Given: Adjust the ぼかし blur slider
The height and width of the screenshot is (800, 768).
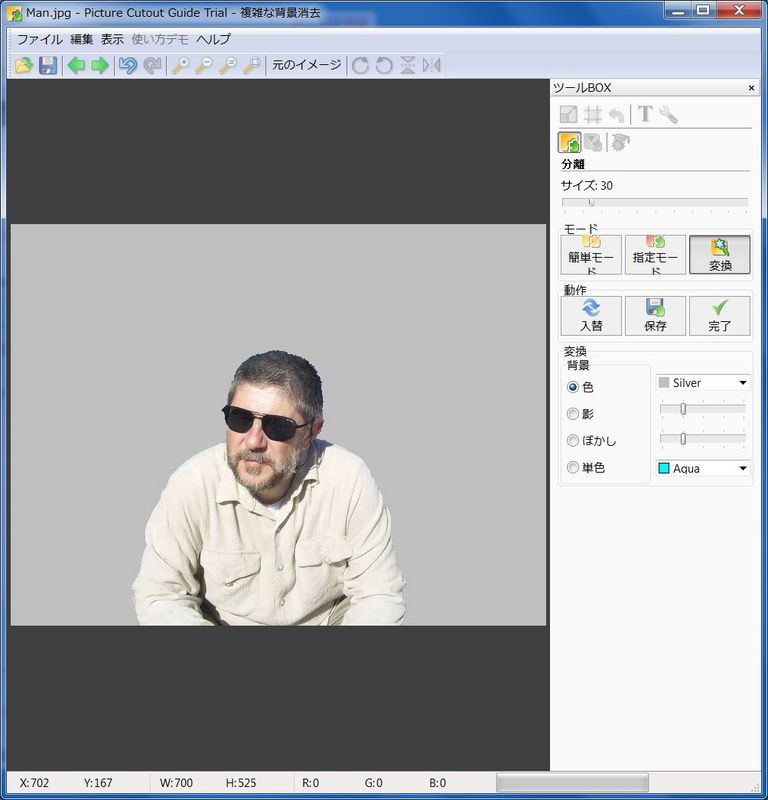Looking at the screenshot, I should (x=703, y=439).
